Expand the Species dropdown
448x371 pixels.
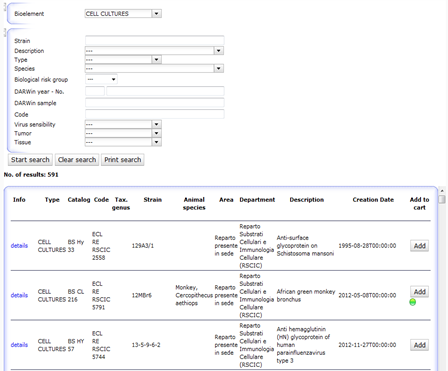click(154, 69)
